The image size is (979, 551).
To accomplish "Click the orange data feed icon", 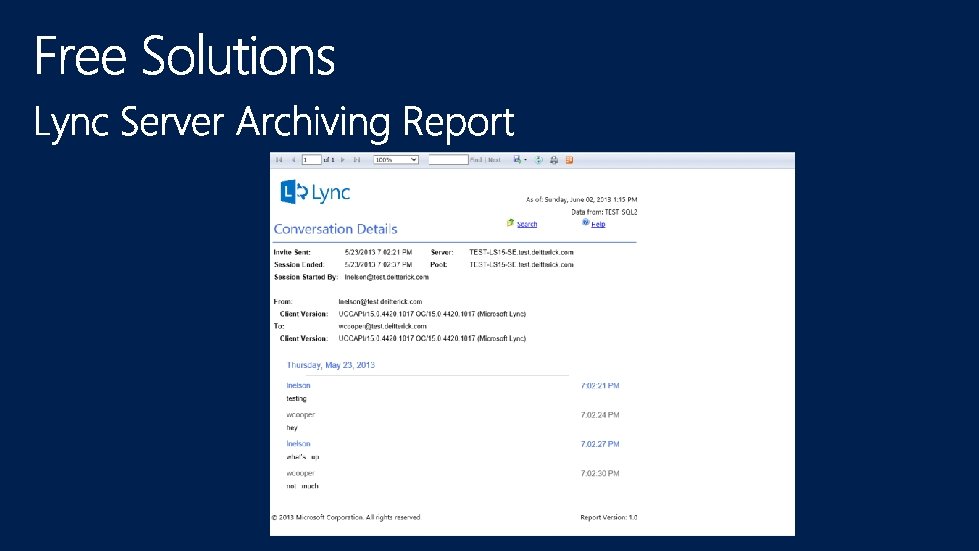I will point(569,160).
